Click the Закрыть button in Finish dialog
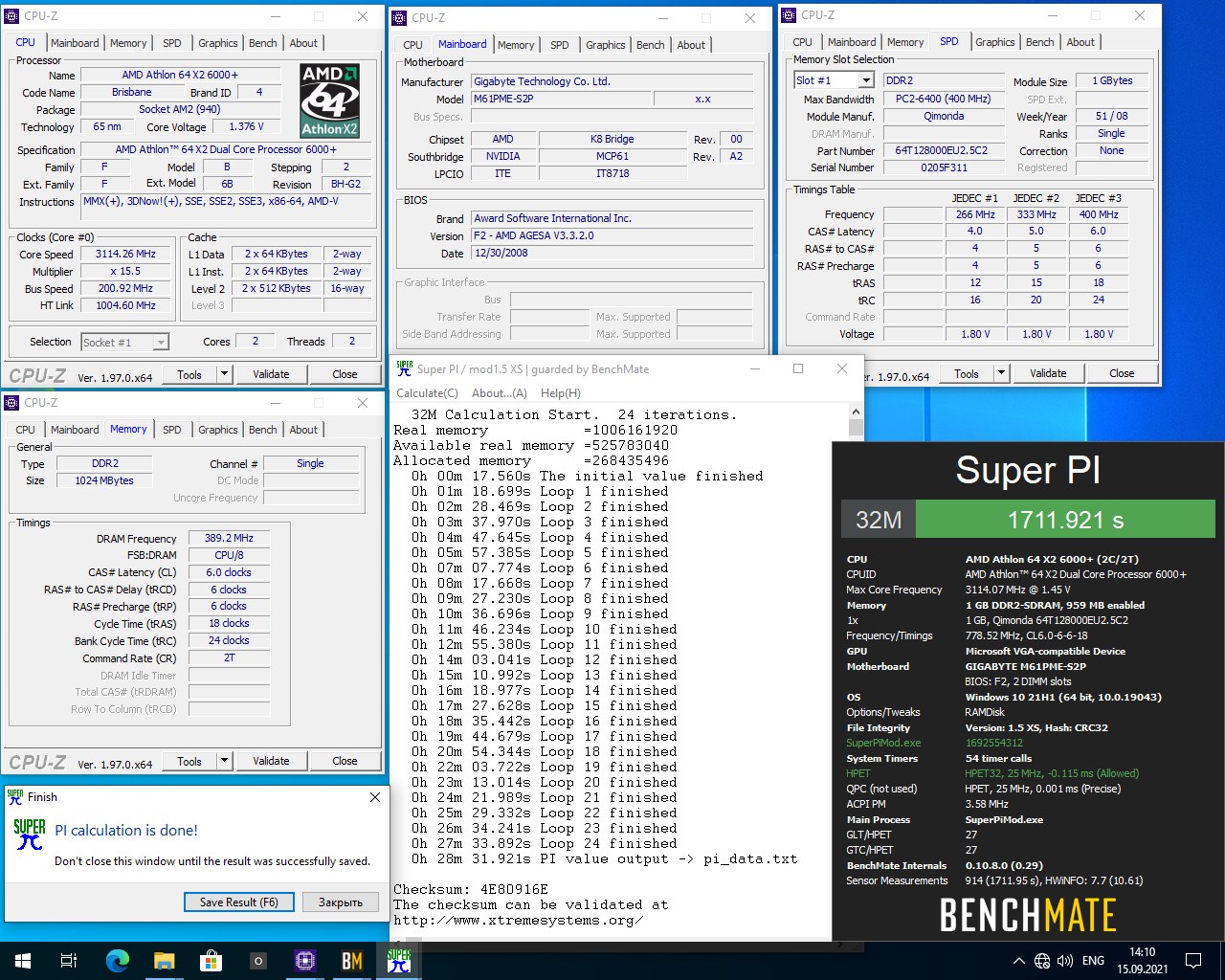 pos(340,902)
